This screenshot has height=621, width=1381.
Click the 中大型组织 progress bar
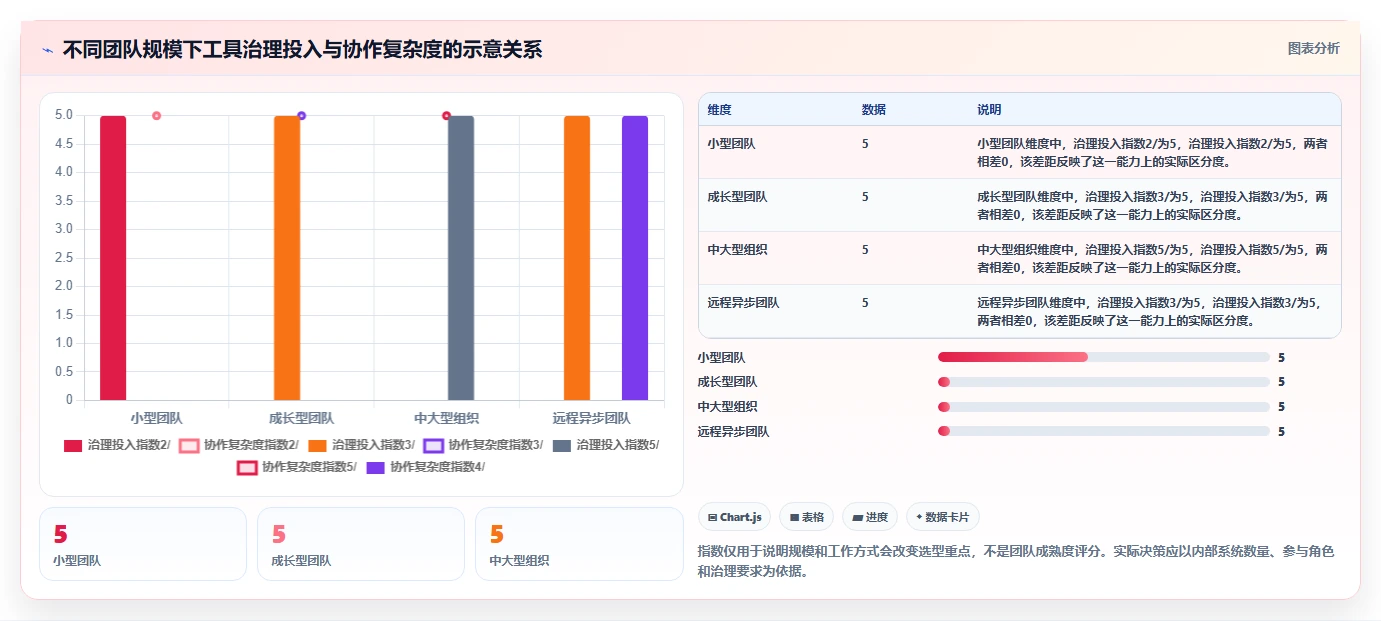coord(1104,407)
